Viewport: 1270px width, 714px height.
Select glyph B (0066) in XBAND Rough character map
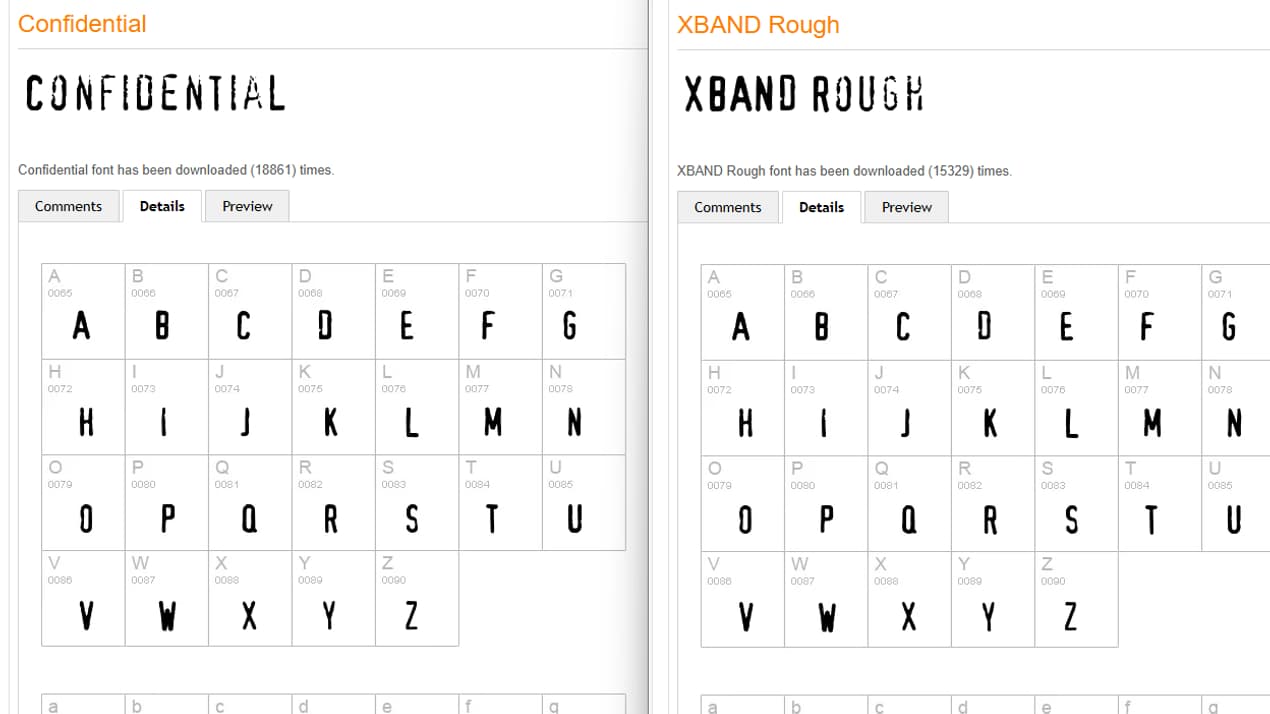tap(826, 312)
